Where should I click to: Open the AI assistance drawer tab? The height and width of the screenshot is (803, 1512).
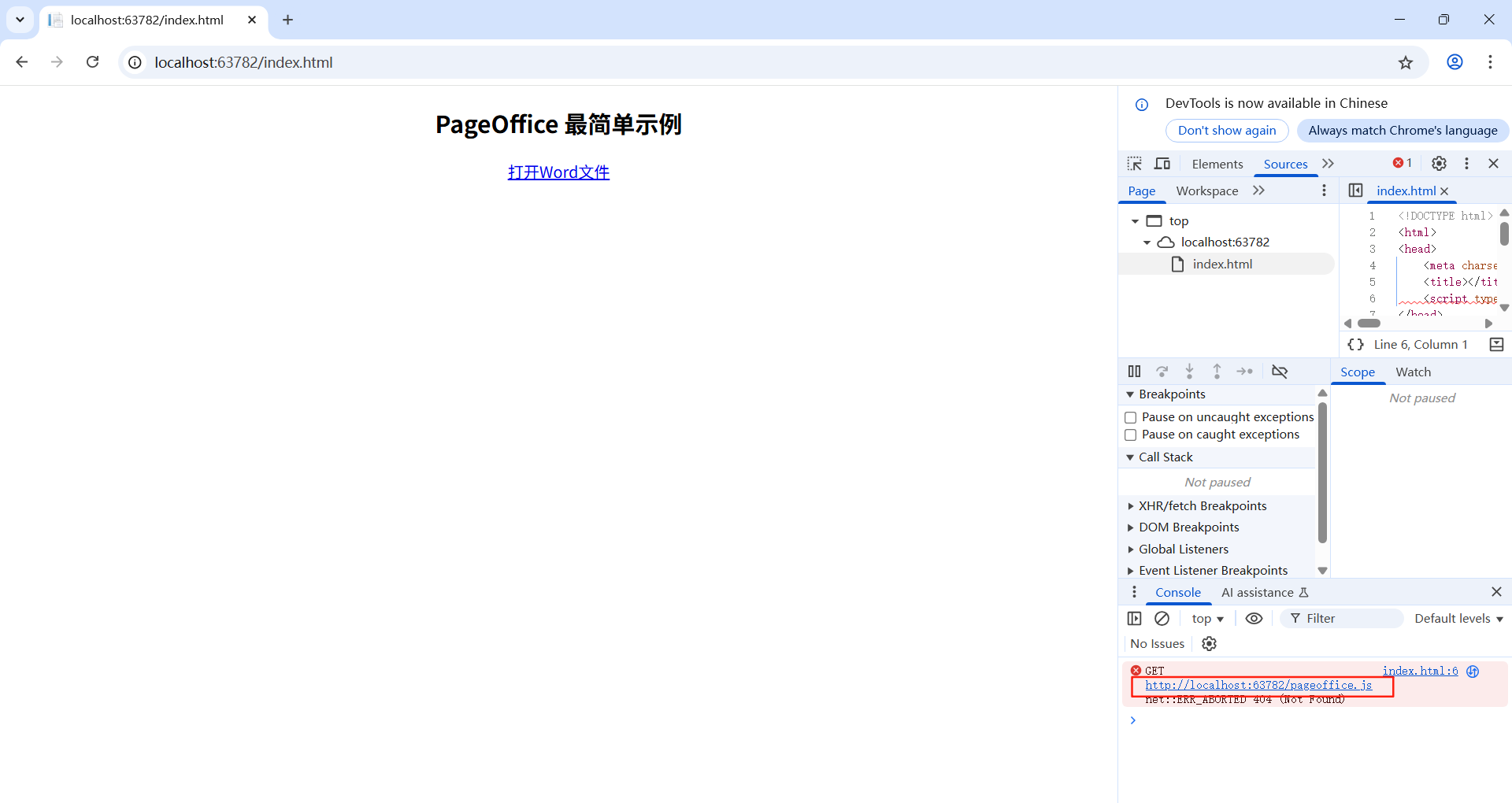[1265, 593]
